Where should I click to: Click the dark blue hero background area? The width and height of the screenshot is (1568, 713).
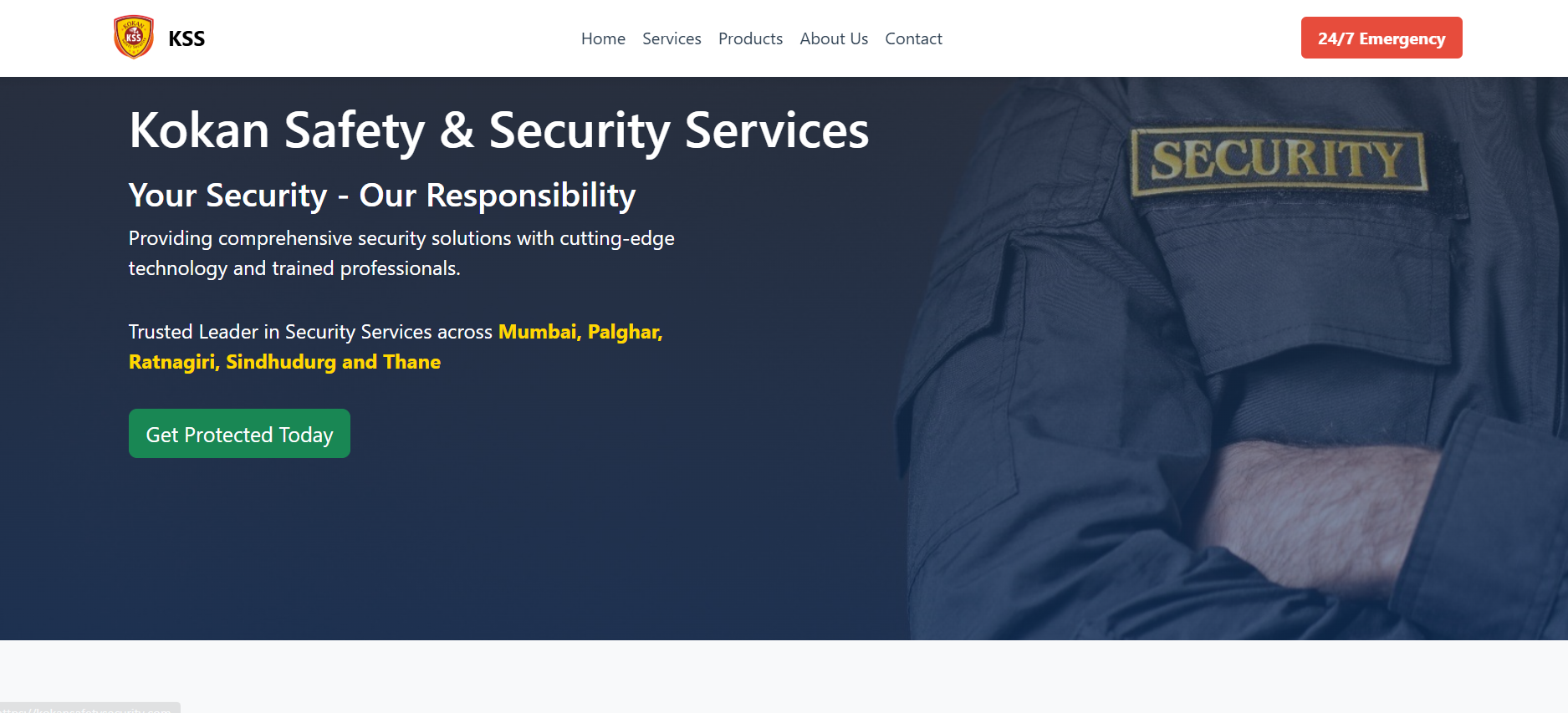pos(502,552)
